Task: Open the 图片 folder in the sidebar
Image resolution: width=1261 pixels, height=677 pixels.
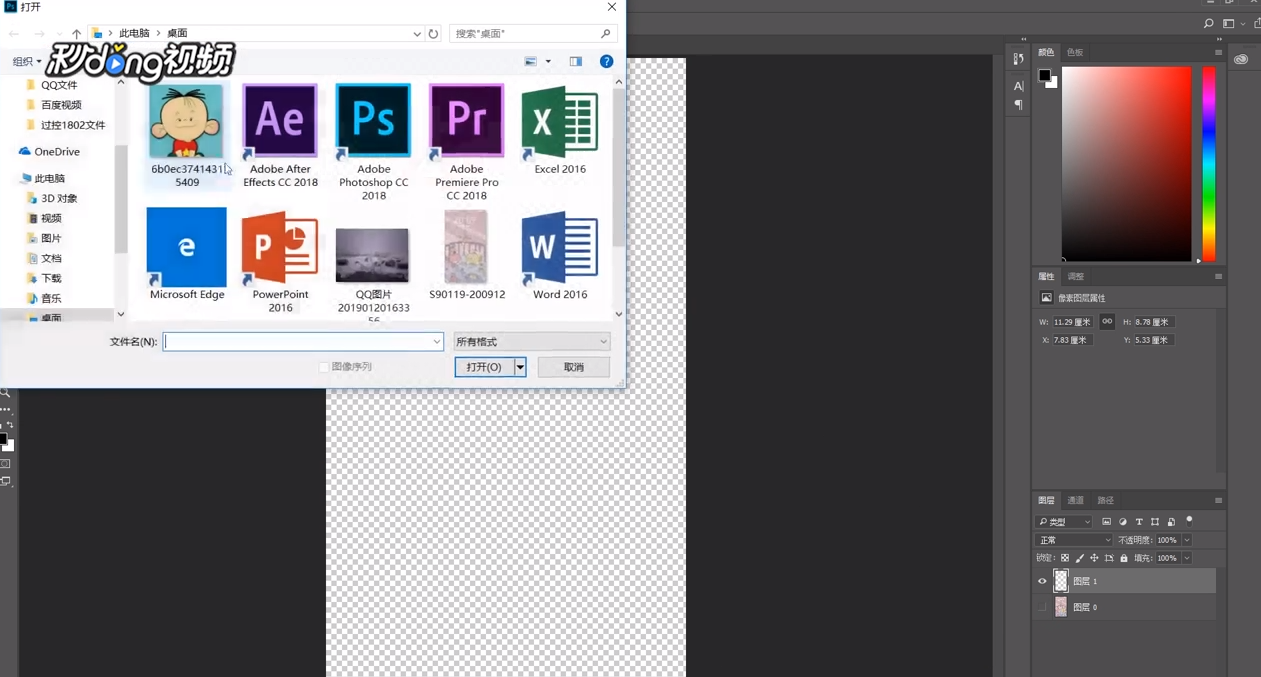Action: [x=45, y=238]
